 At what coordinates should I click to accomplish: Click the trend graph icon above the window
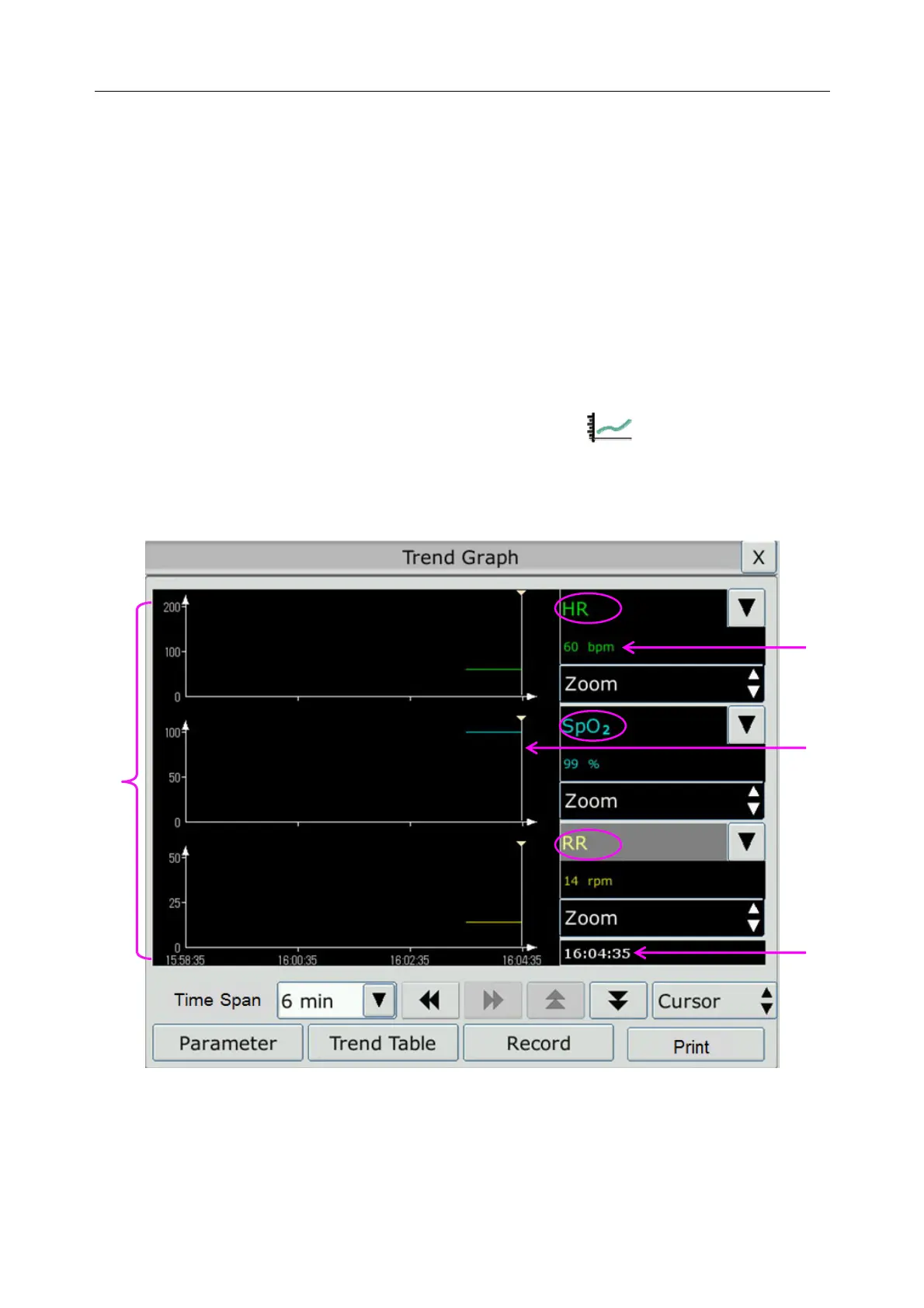tap(610, 427)
